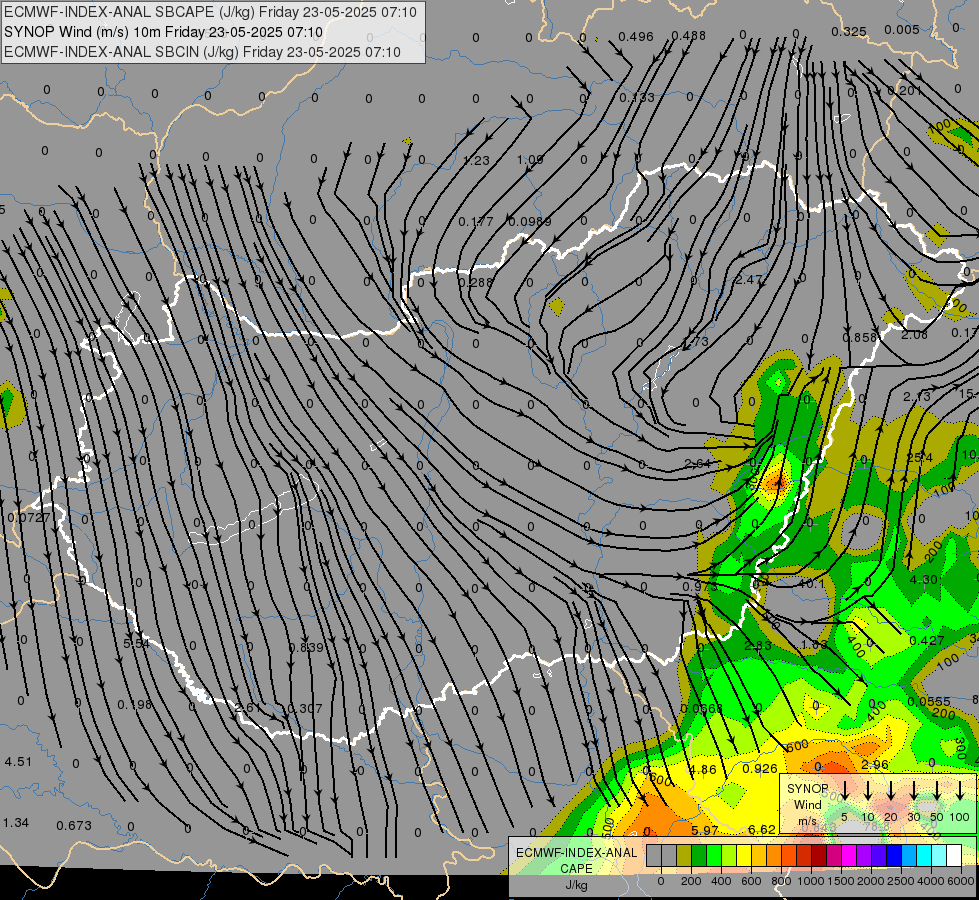Click the wind arrow above 10 m/s
This screenshot has width=979, height=900.
click(x=867, y=791)
